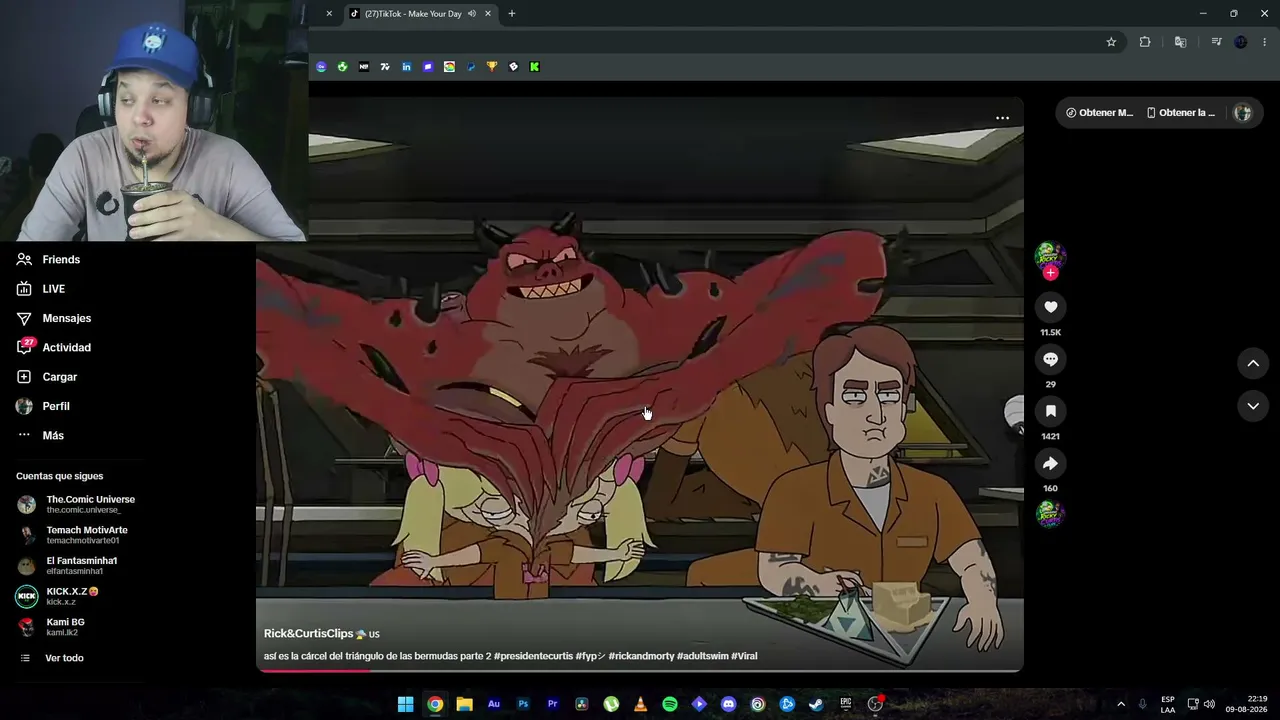Launch Premiere Pro from the taskbar

coord(552,704)
